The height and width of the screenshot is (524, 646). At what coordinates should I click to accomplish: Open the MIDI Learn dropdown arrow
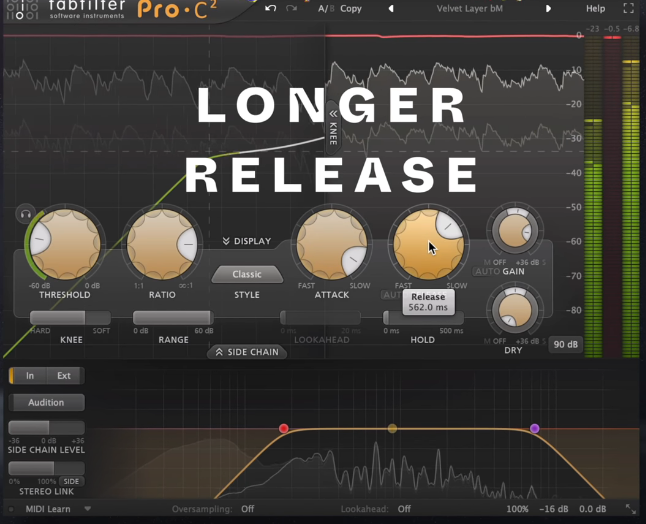point(87,509)
